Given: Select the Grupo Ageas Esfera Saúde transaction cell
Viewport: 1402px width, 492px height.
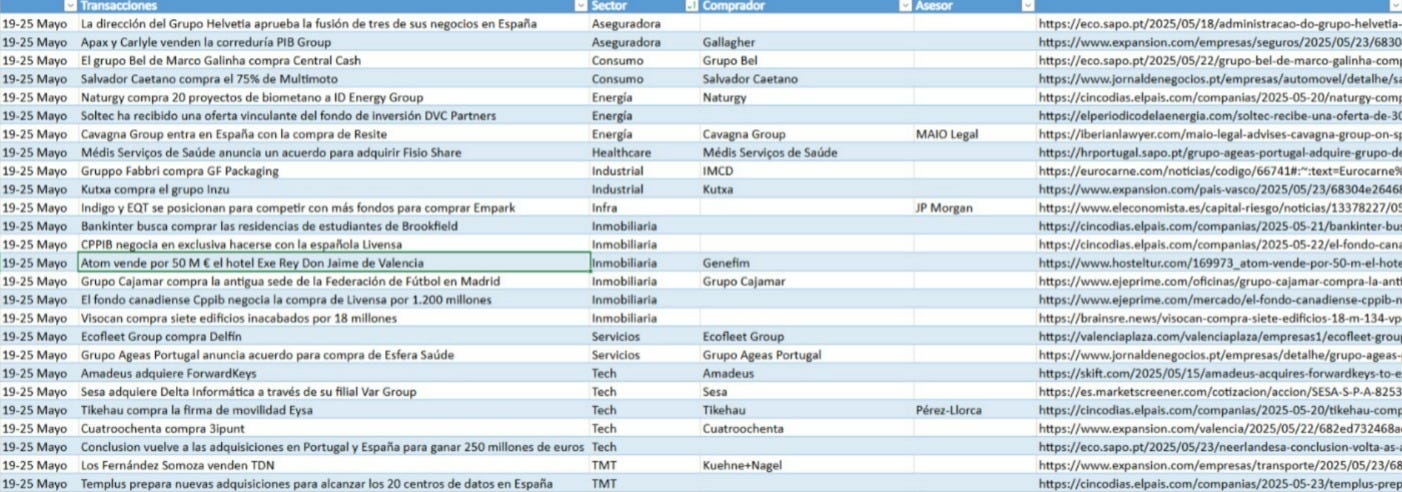Looking at the screenshot, I should pyautogui.click(x=334, y=354).
